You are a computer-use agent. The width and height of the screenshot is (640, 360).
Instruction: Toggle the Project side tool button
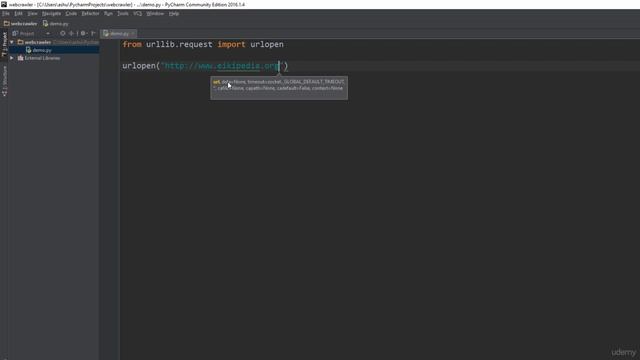pyautogui.click(x=4, y=44)
